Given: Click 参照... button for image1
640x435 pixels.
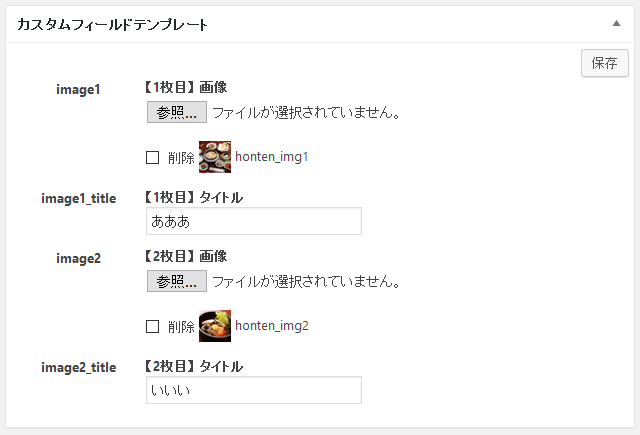Looking at the screenshot, I should pyautogui.click(x=177, y=112).
